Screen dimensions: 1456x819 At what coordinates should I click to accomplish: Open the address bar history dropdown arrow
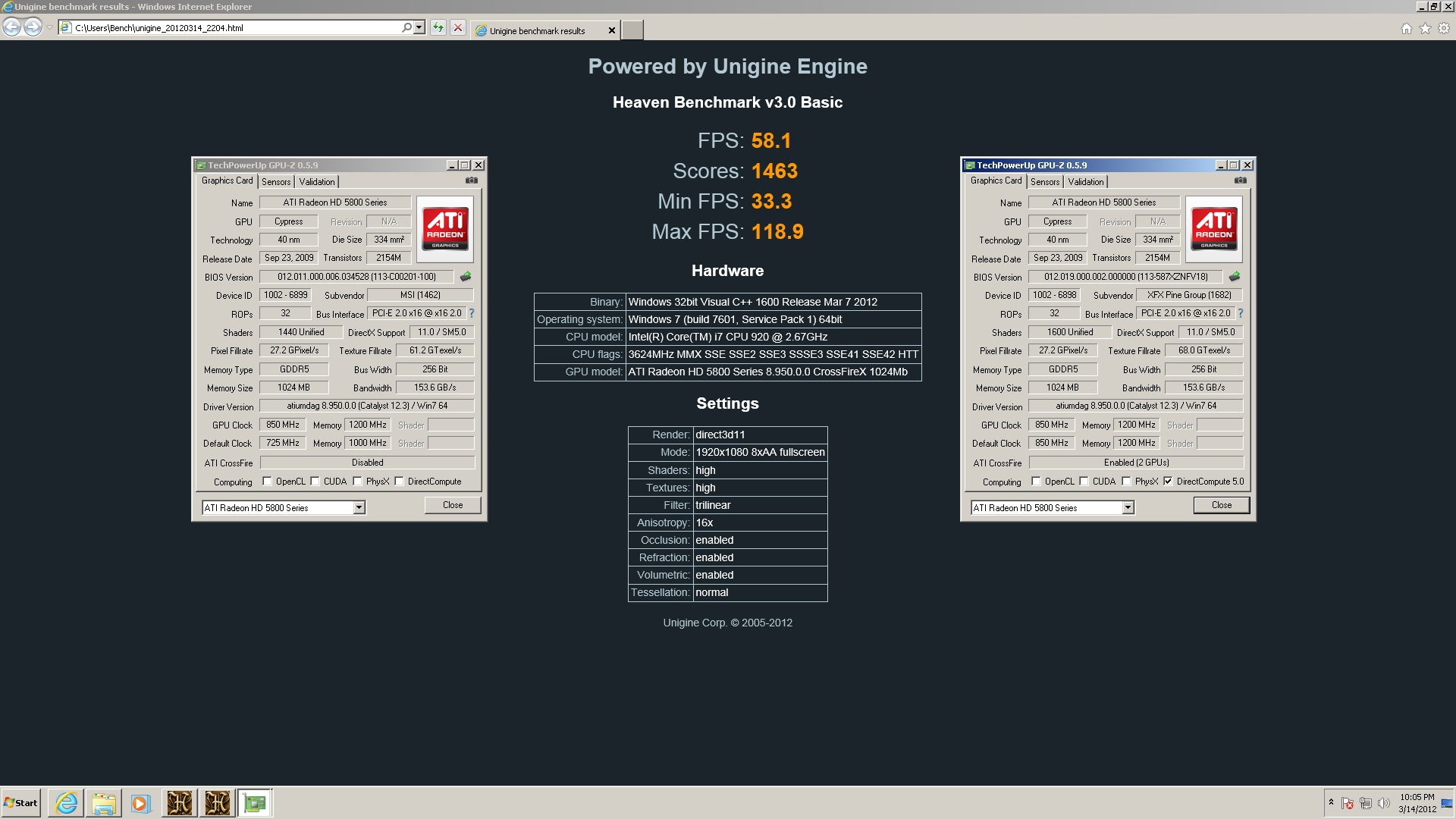coord(419,27)
